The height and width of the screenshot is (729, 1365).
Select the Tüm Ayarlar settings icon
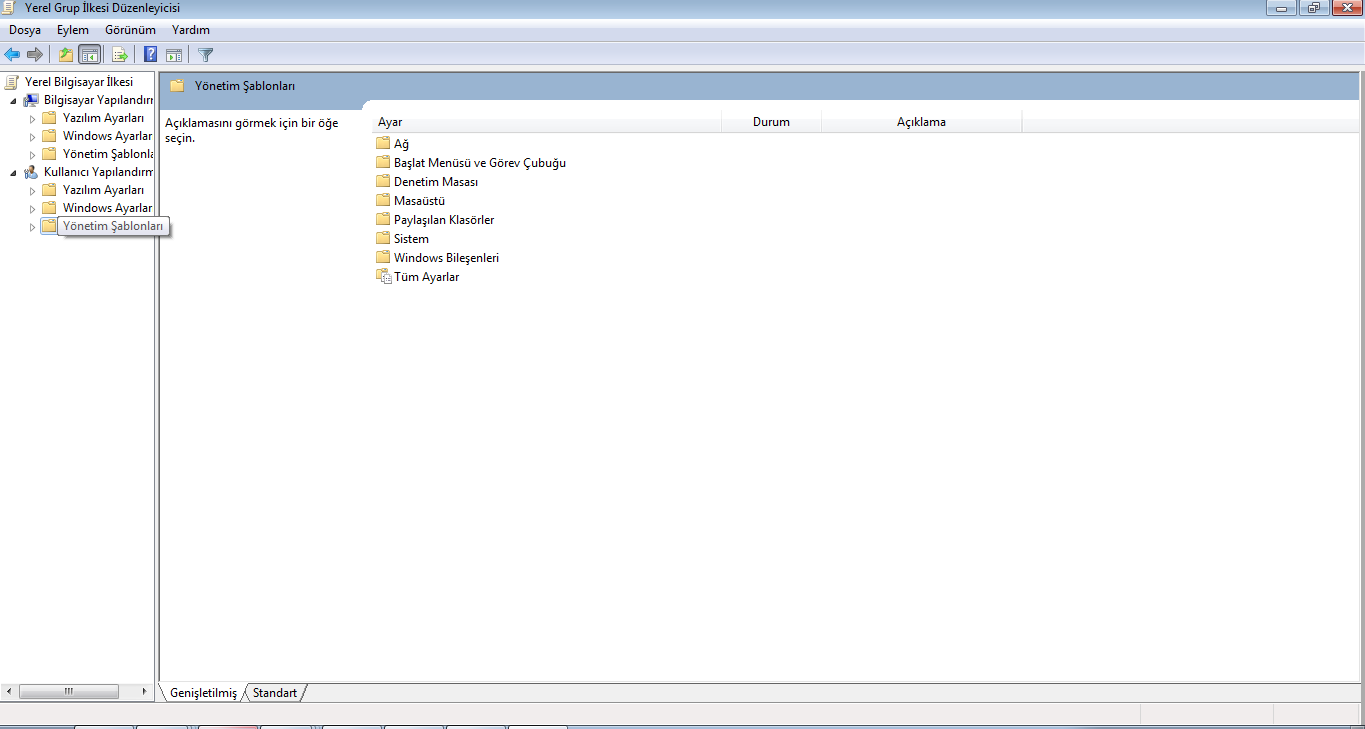pyautogui.click(x=383, y=277)
